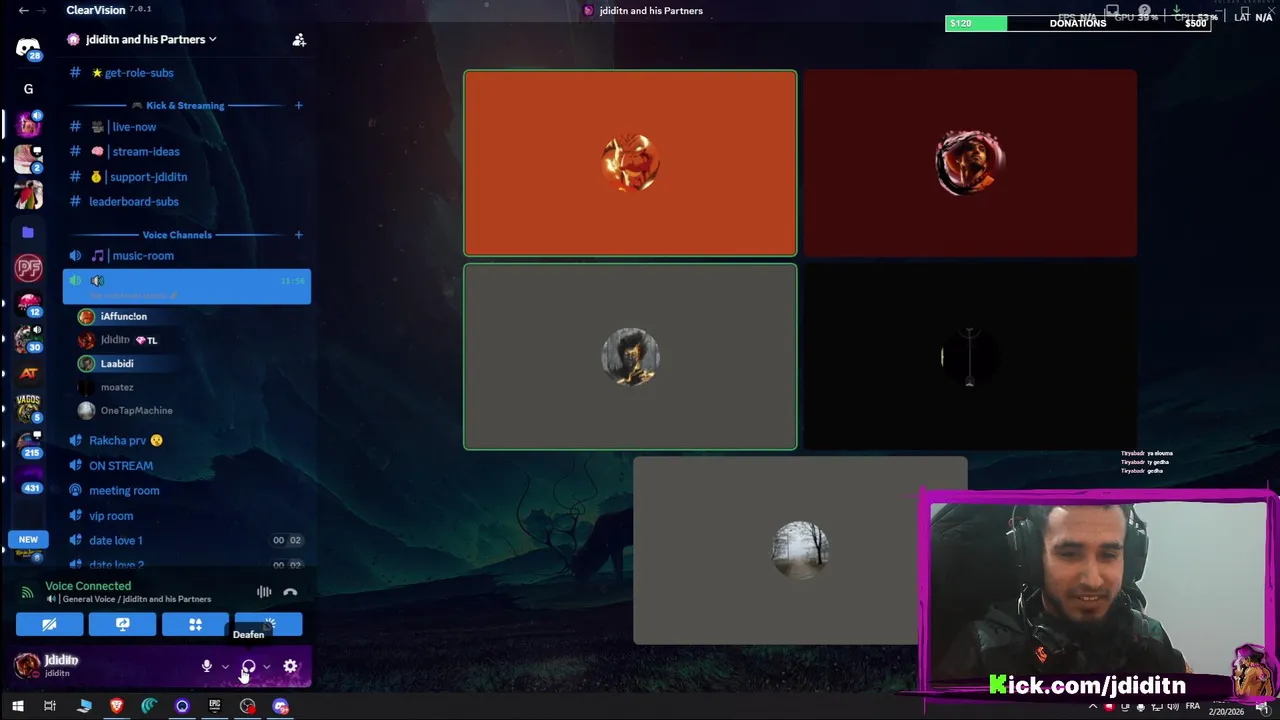Image resolution: width=1280 pixels, height=720 pixels.
Task: Toggle microphone mute
Action: coord(207,666)
